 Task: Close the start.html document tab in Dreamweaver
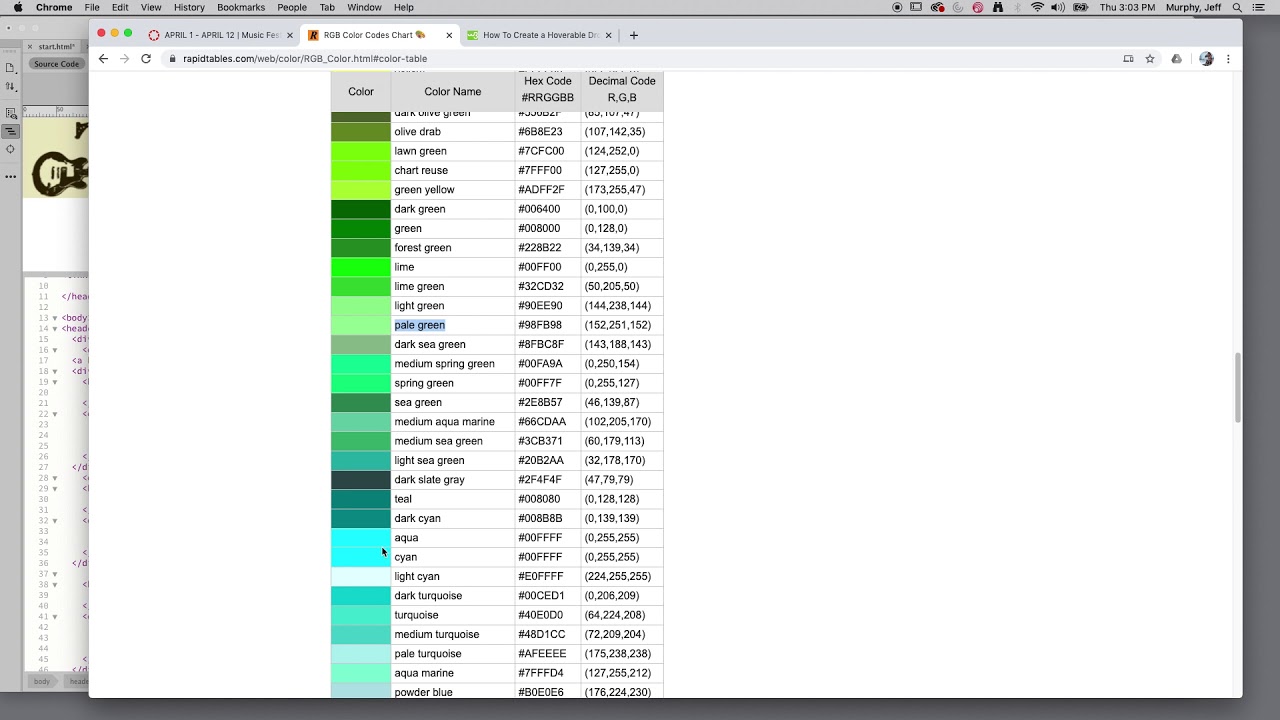[x=31, y=46]
